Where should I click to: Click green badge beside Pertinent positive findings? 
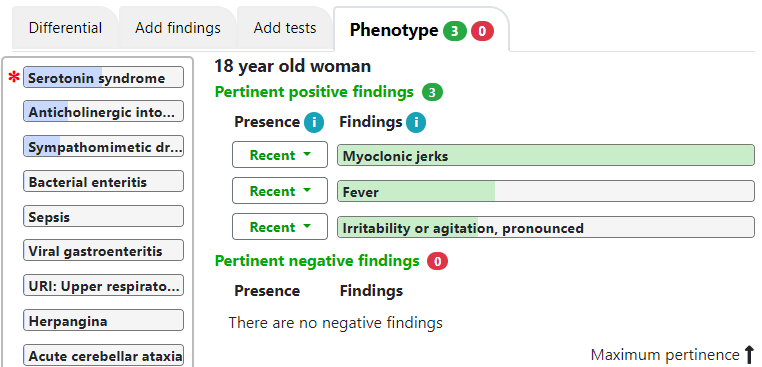(x=432, y=92)
